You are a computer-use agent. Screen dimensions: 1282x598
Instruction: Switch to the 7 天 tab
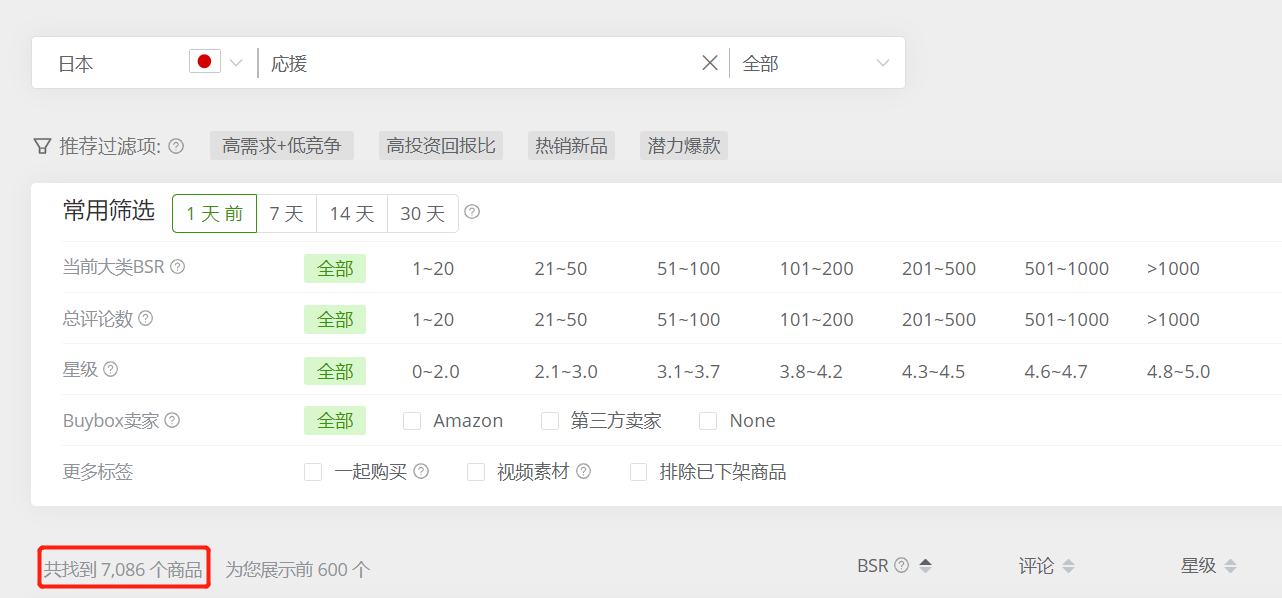(x=286, y=213)
